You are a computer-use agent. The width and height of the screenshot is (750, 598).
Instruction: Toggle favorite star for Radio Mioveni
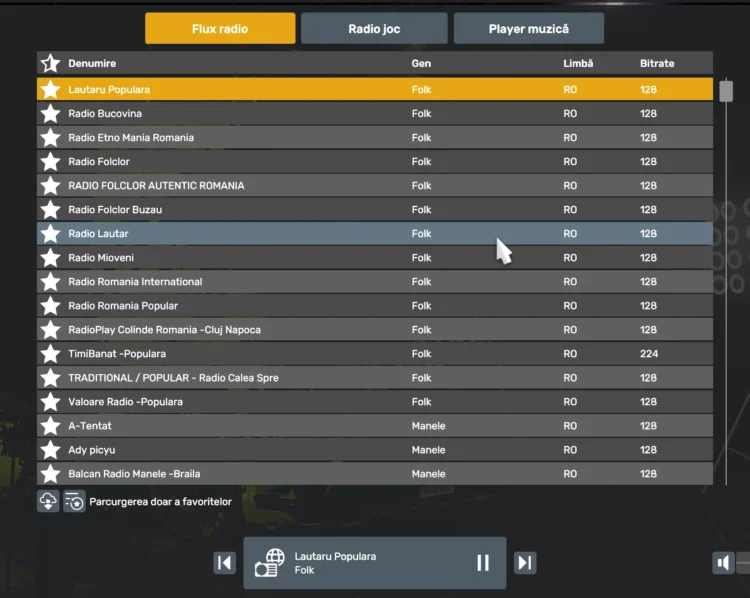(50, 257)
